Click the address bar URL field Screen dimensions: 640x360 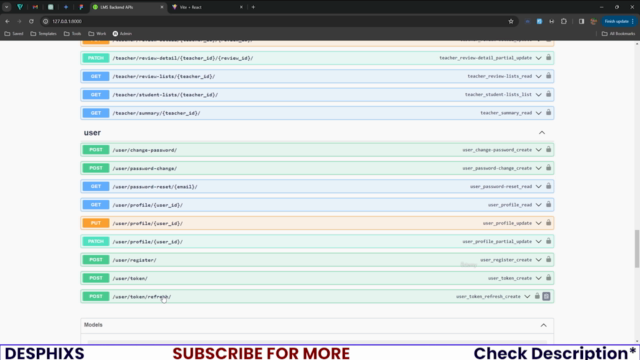tap(278, 21)
